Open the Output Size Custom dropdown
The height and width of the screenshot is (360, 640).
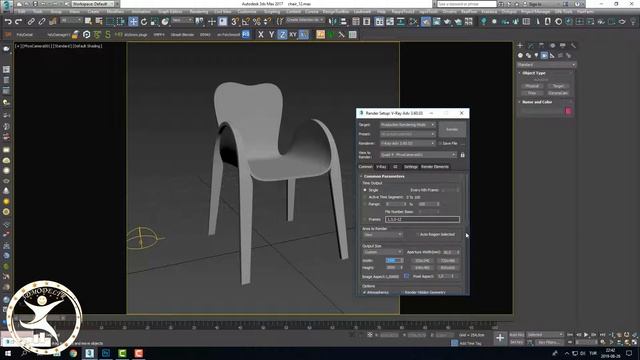pos(382,252)
